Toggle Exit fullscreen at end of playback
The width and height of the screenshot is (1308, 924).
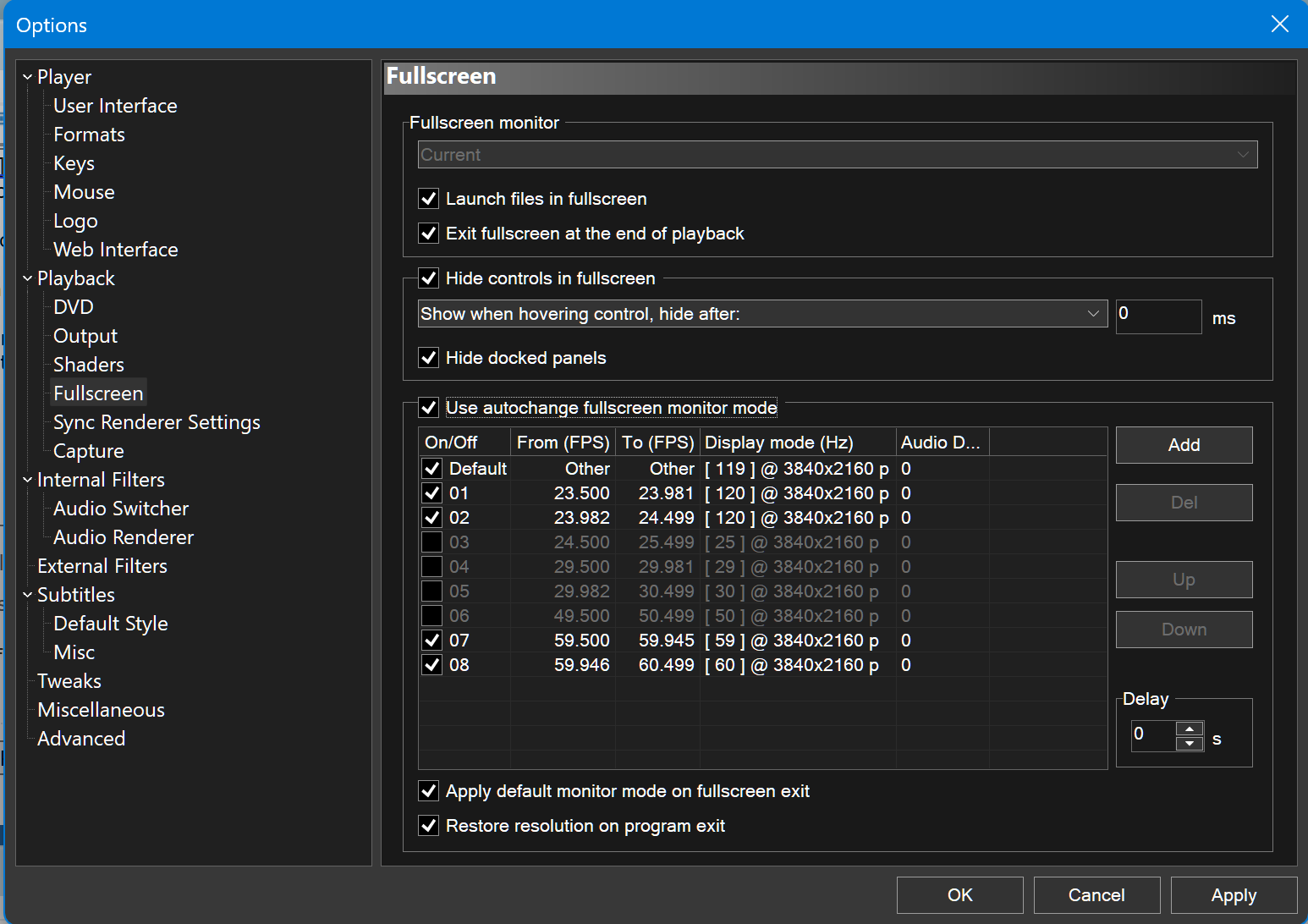pos(429,234)
